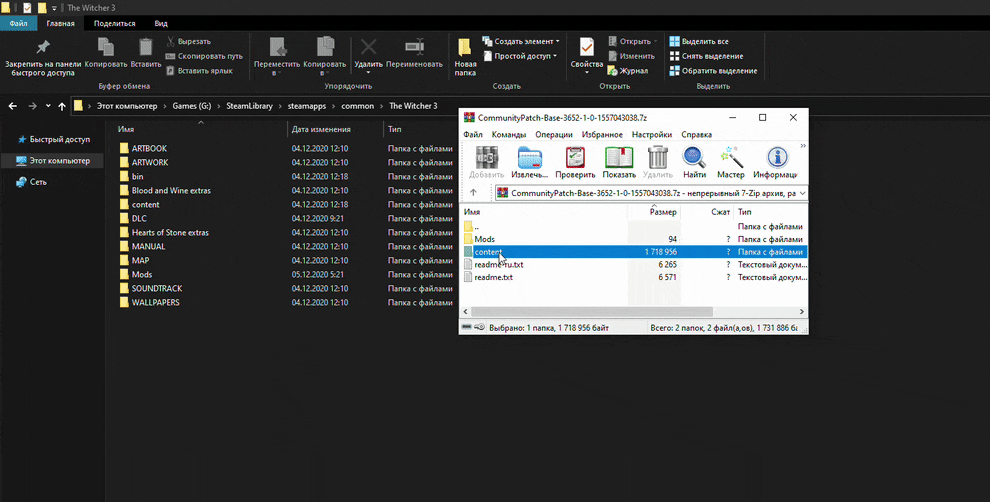Click Copy path (Скопировать путь)

[204, 56]
